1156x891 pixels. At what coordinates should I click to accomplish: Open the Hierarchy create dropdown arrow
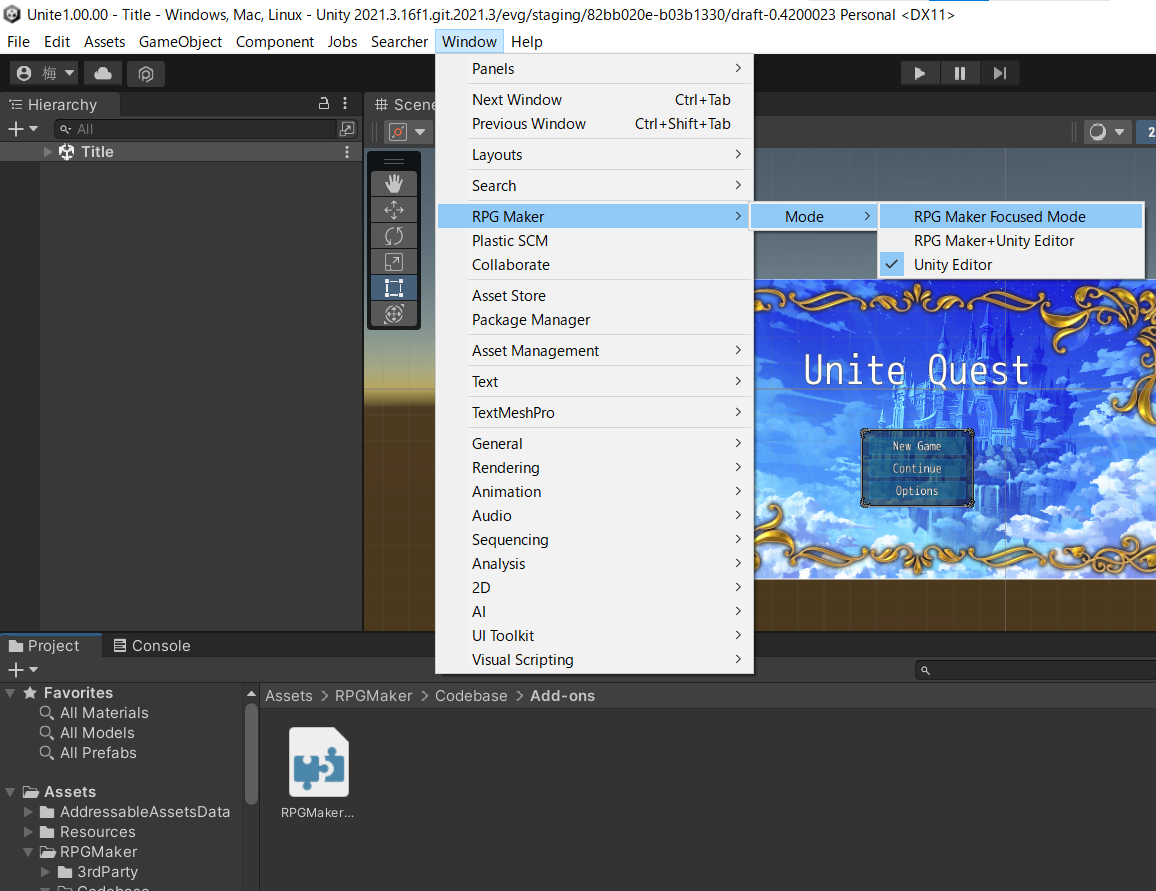[33, 129]
